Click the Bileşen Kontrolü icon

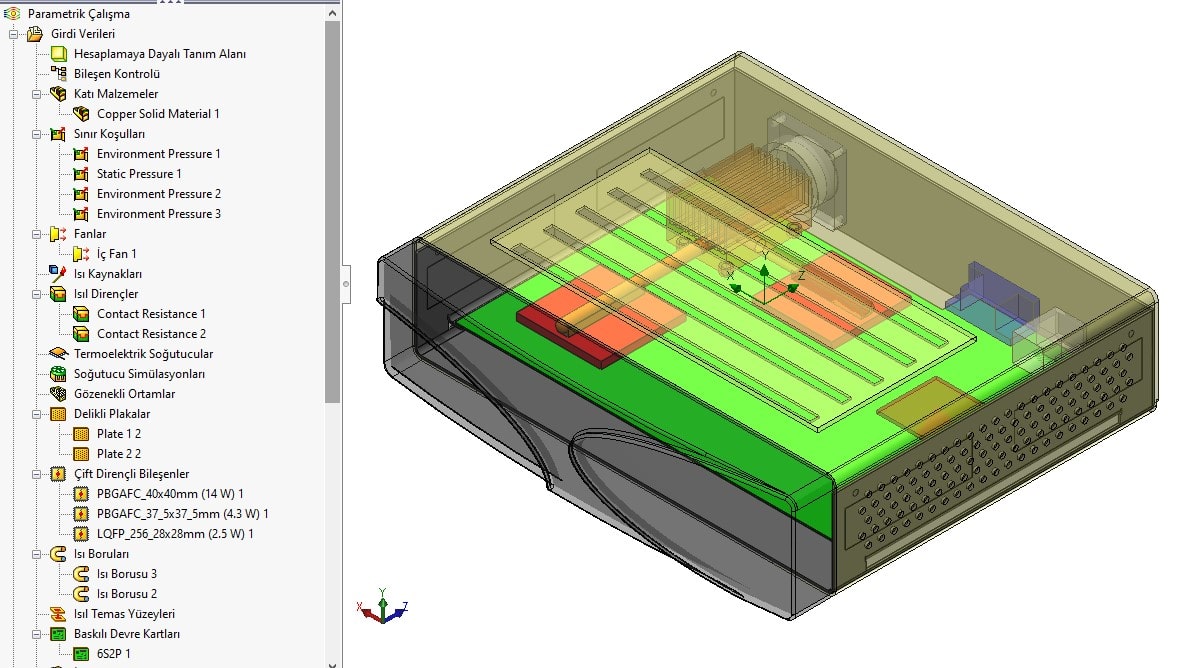(x=59, y=74)
